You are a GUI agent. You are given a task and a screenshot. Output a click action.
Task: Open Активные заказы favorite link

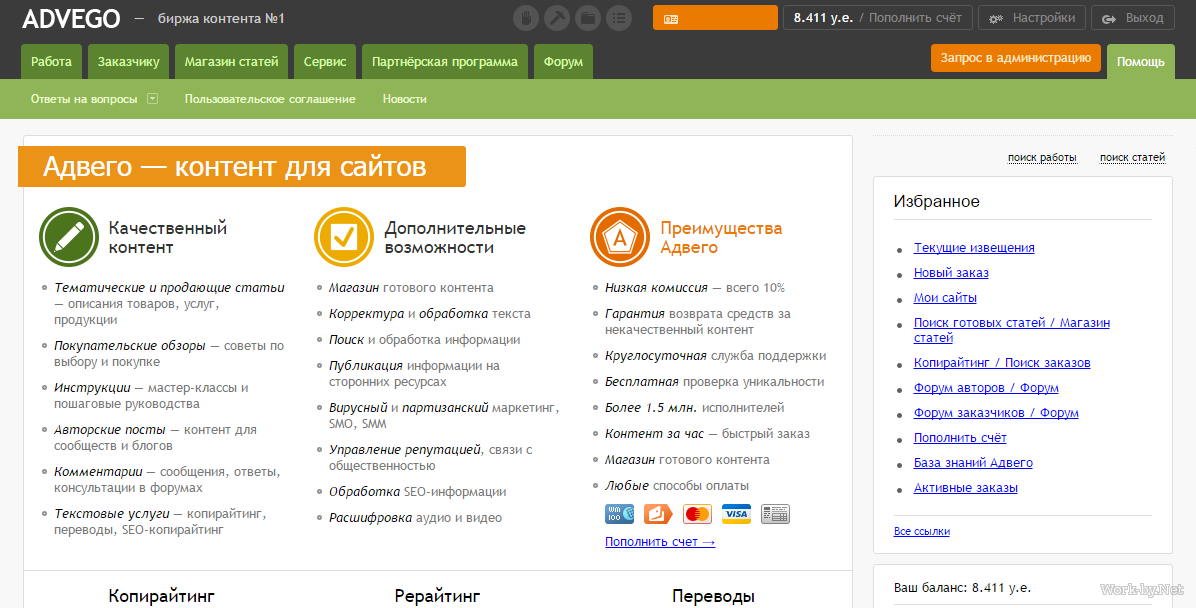pyautogui.click(x=966, y=487)
